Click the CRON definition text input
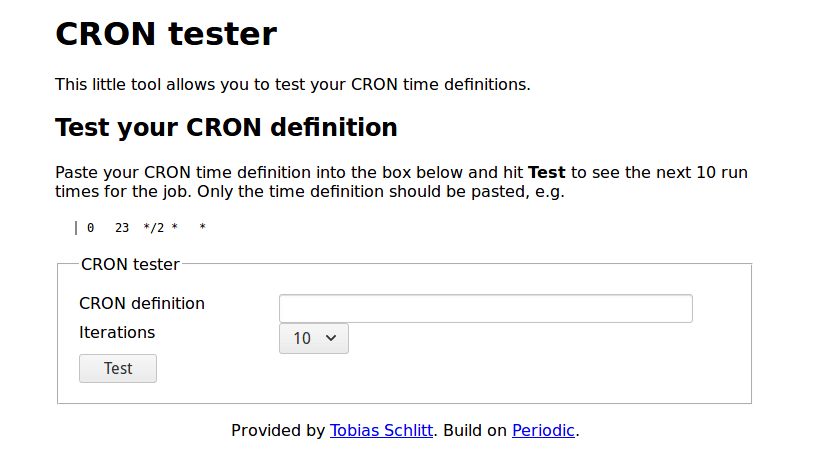Viewport: 819px width, 456px height. click(x=485, y=308)
